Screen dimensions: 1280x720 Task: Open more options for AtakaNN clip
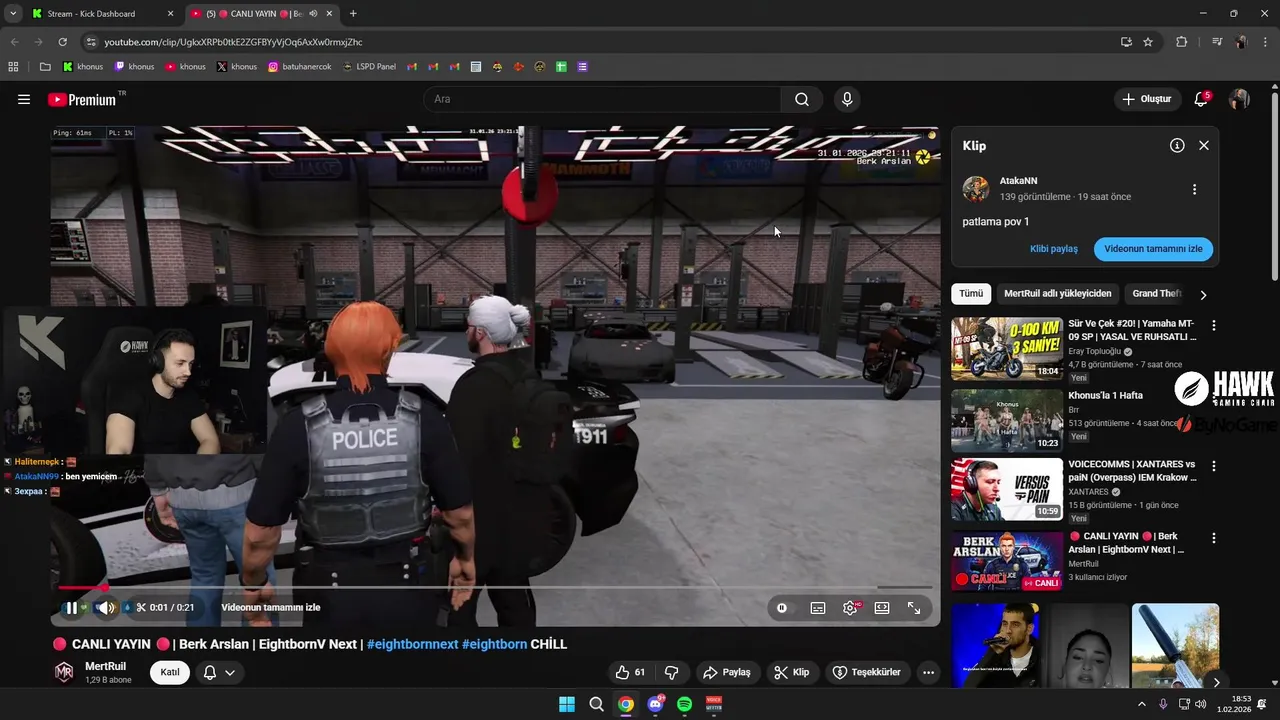pyautogui.click(x=1194, y=189)
